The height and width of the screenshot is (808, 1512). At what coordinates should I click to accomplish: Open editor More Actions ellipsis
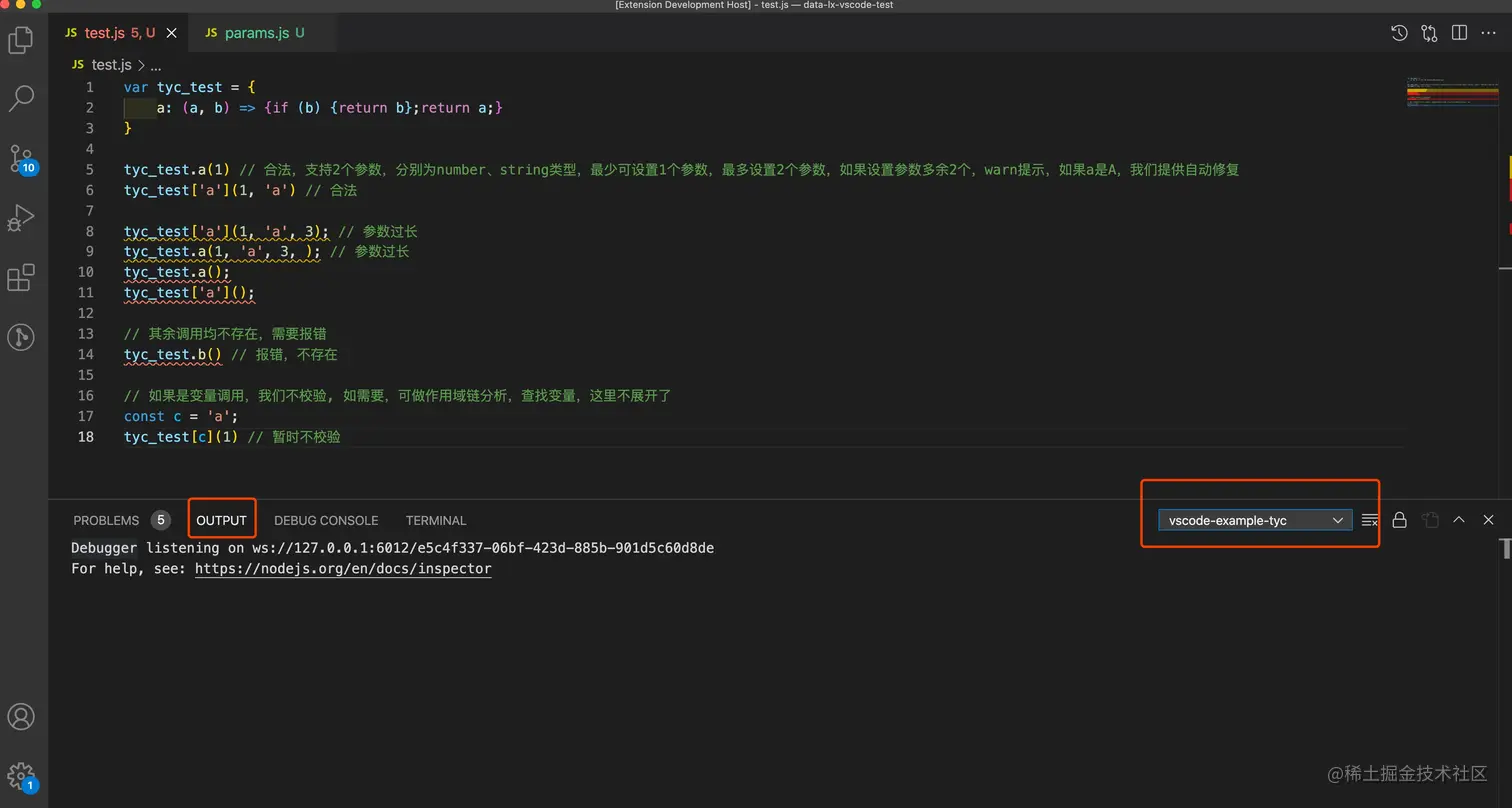coord(1489,33)
